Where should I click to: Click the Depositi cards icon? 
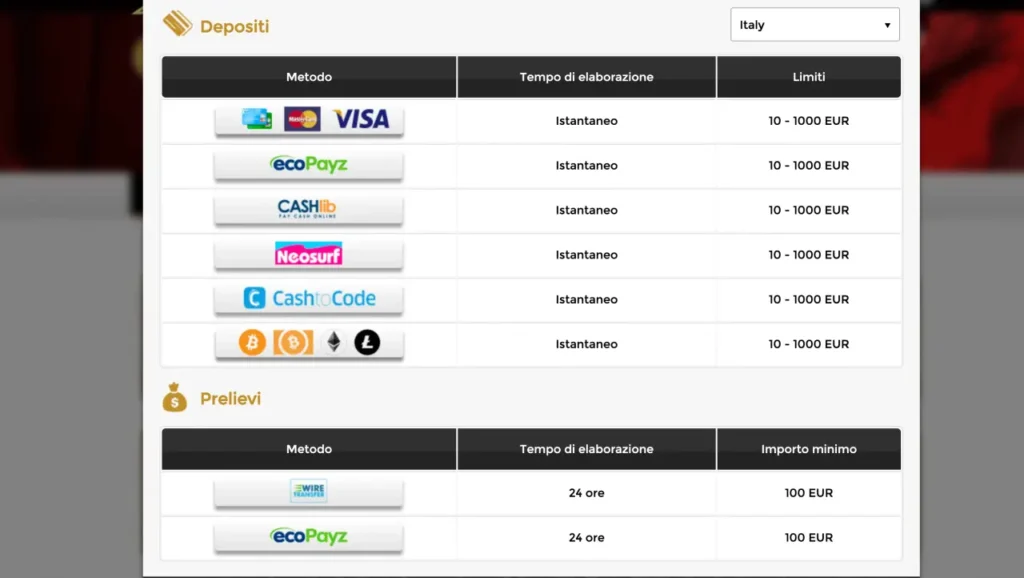tap(177, 24)
